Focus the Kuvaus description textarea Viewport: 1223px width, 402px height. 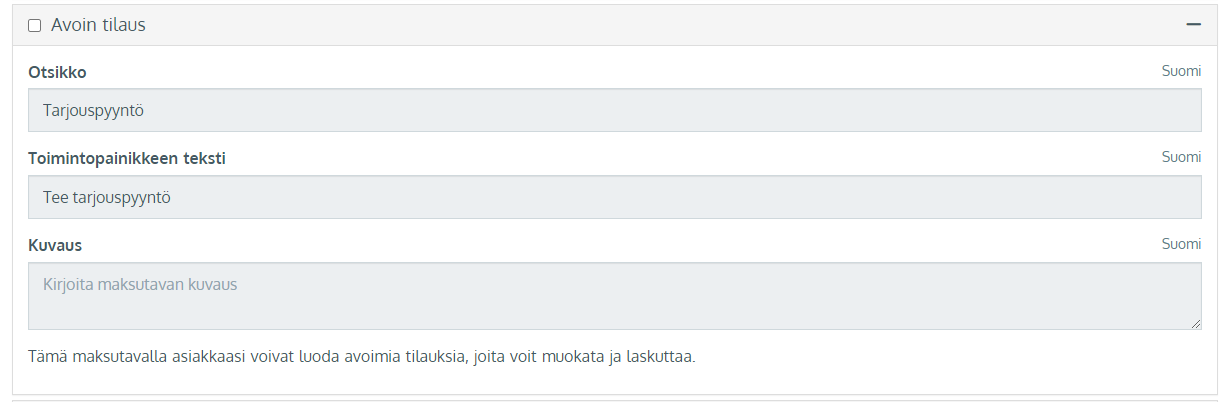tap(614, 295)
